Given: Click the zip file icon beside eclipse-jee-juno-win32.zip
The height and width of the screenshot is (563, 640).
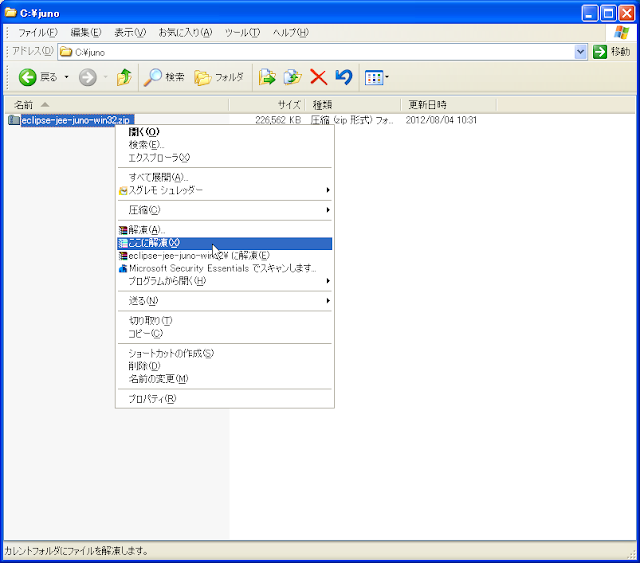Looking at the screenshot, I should tap(14, 120).
